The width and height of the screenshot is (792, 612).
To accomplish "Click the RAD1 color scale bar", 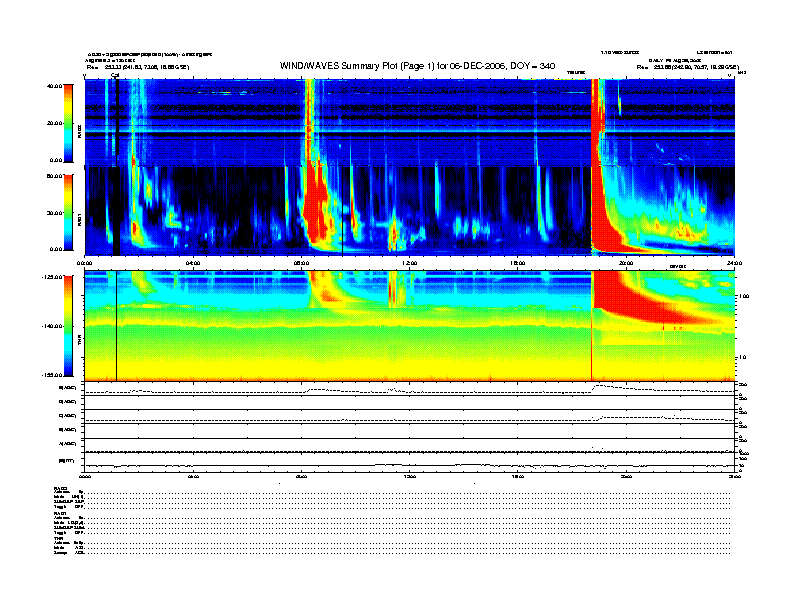I will [68, 212].
